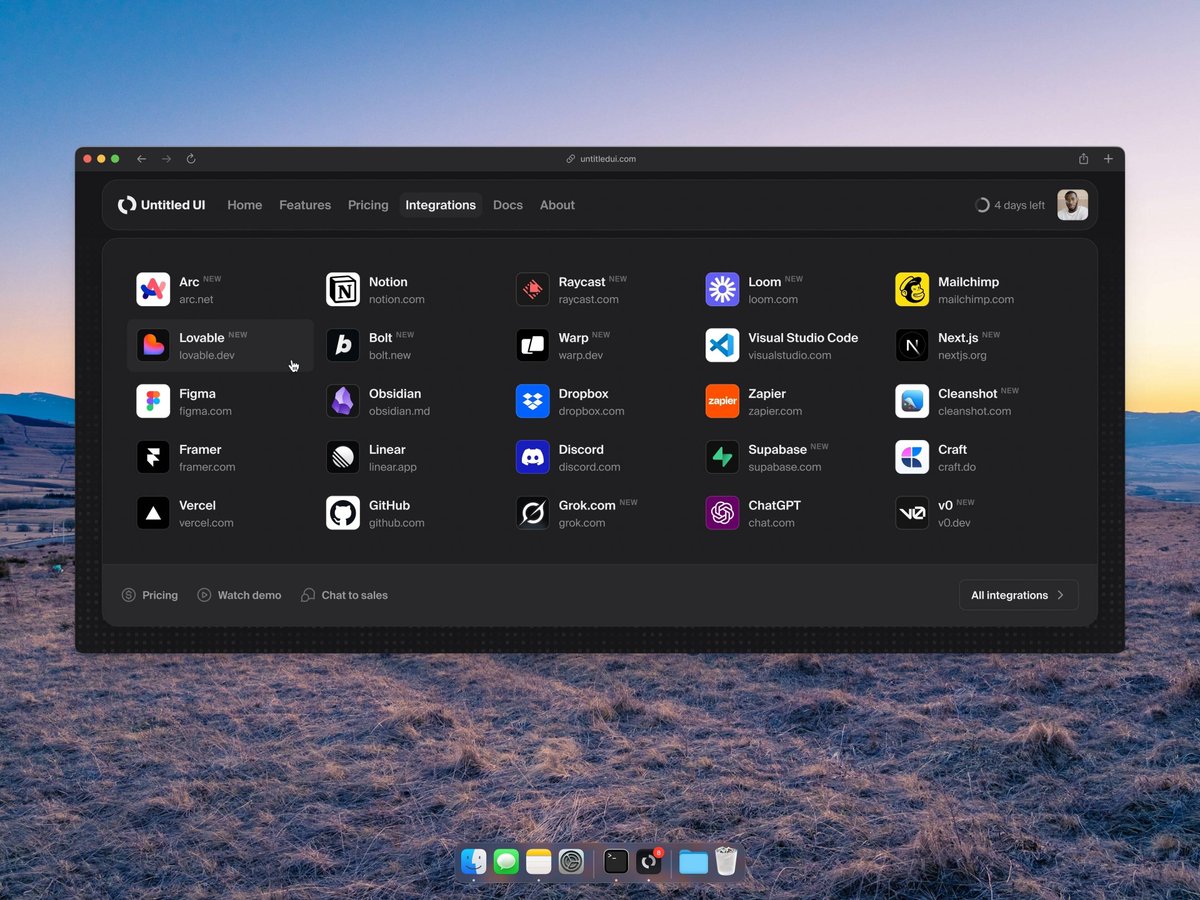Click the Discord name label

581,450
